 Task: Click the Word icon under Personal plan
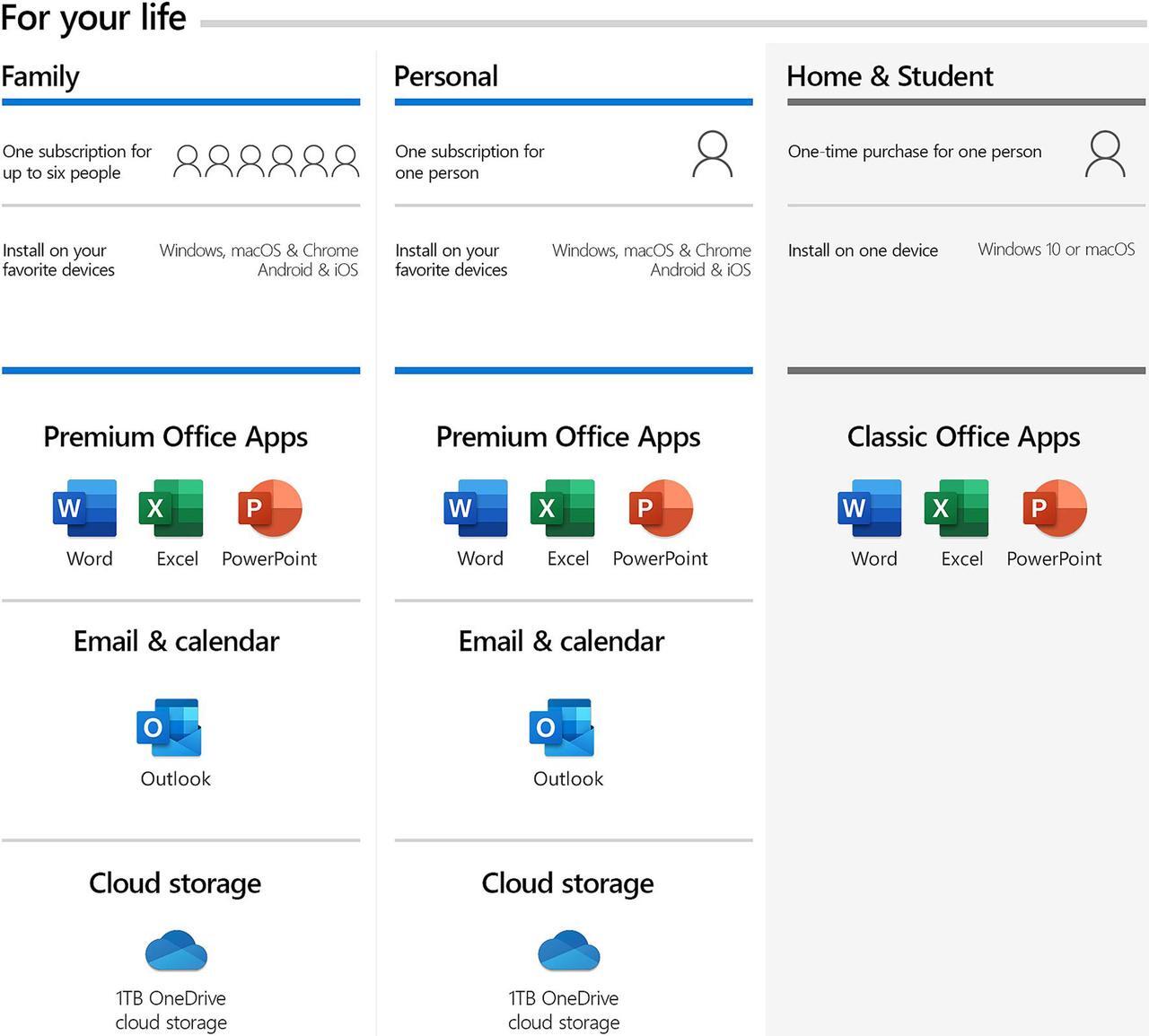point(476,508)
